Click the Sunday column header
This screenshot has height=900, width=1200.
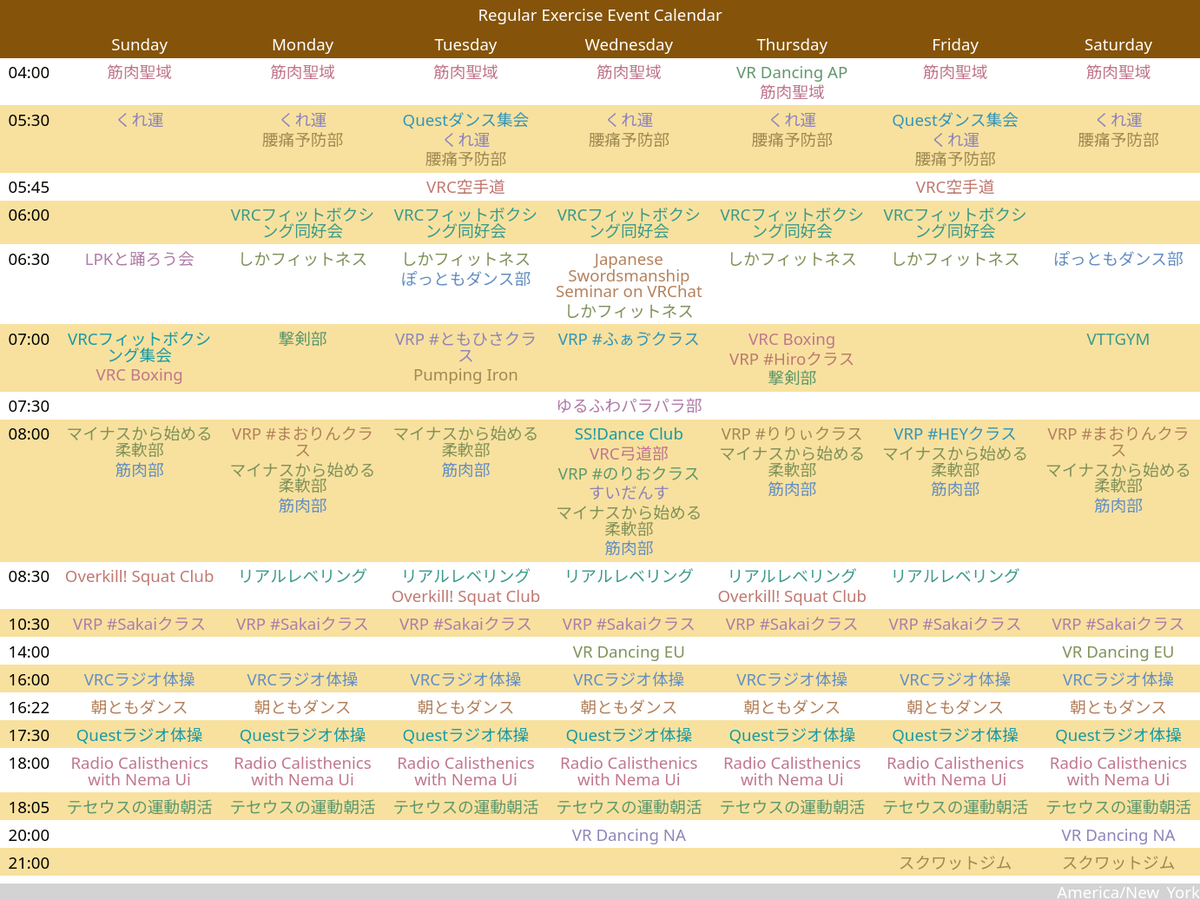coord(139,44)
